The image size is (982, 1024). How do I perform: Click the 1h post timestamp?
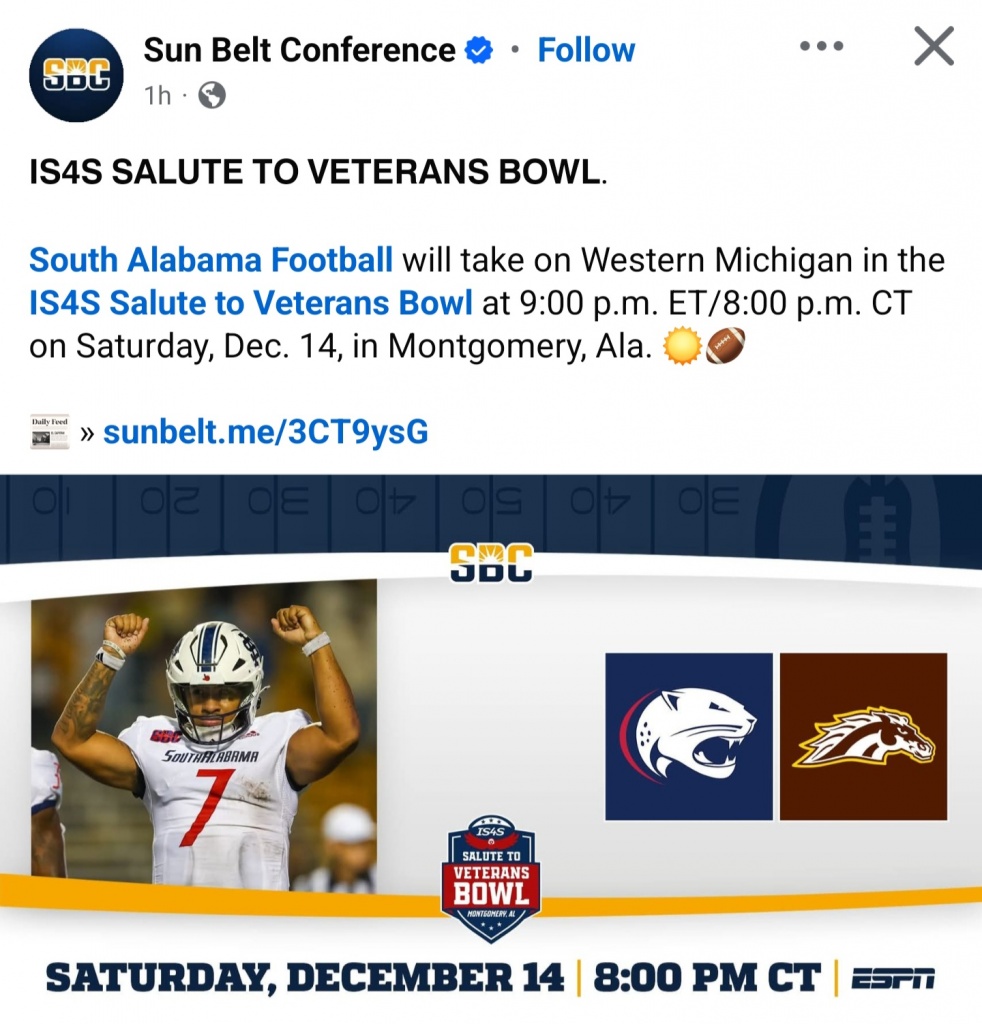click(157, 96)
